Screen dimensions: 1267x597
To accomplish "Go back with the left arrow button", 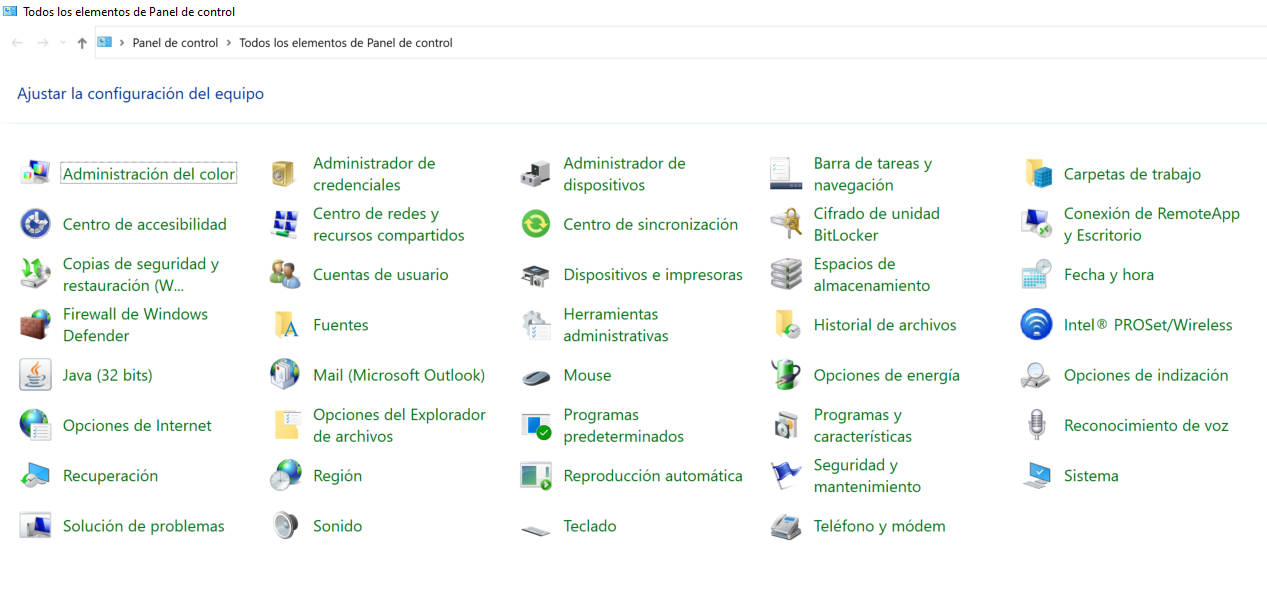I will point(17,43).
